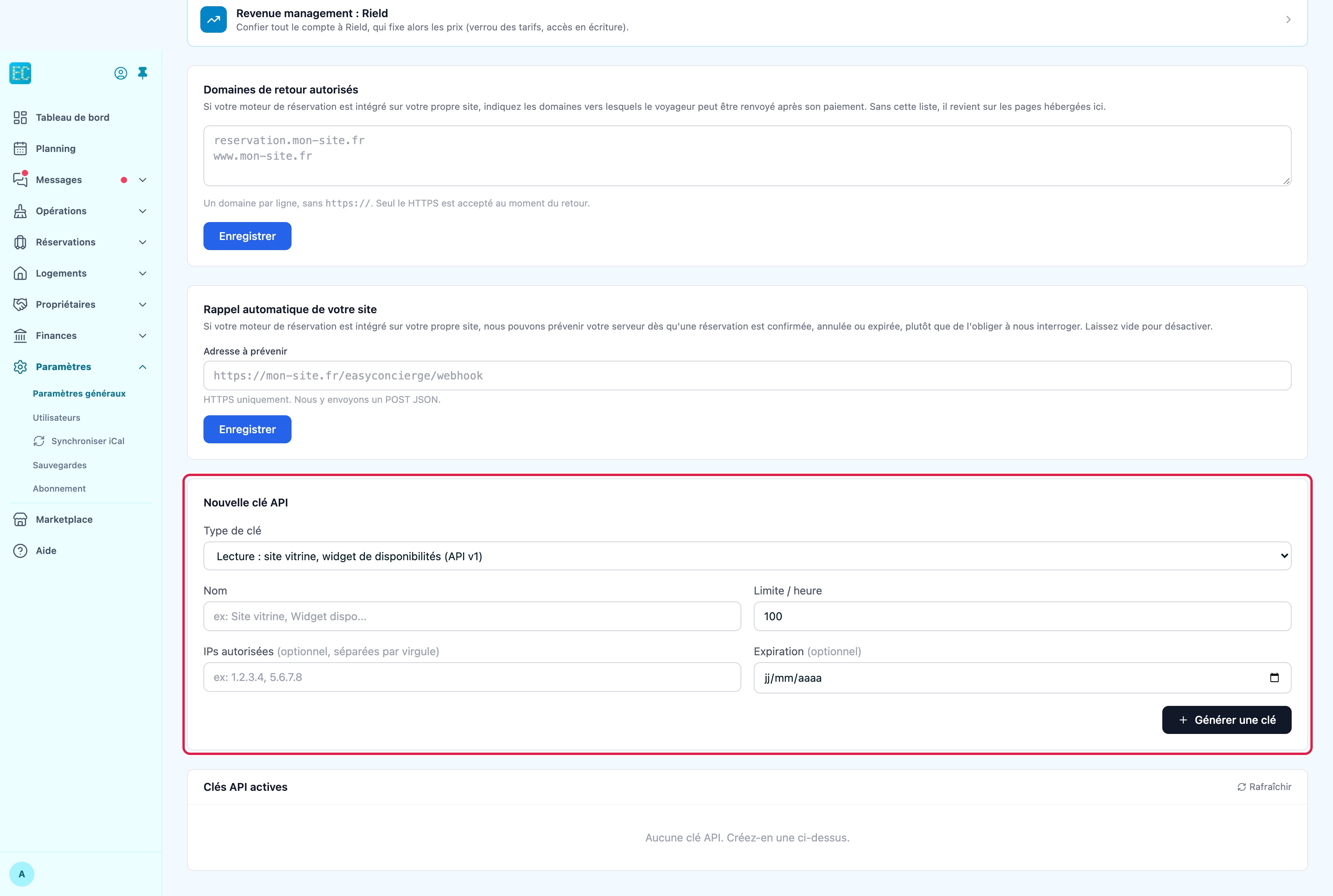Viewport: 1333px width, 896px height.
Task: Click the Messages chat icon
Action: (x=20, y=180)
